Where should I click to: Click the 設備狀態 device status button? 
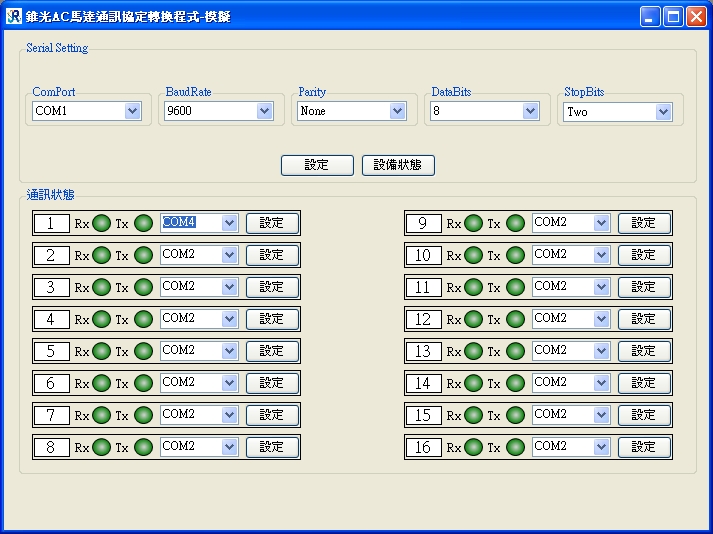(398, 165)
